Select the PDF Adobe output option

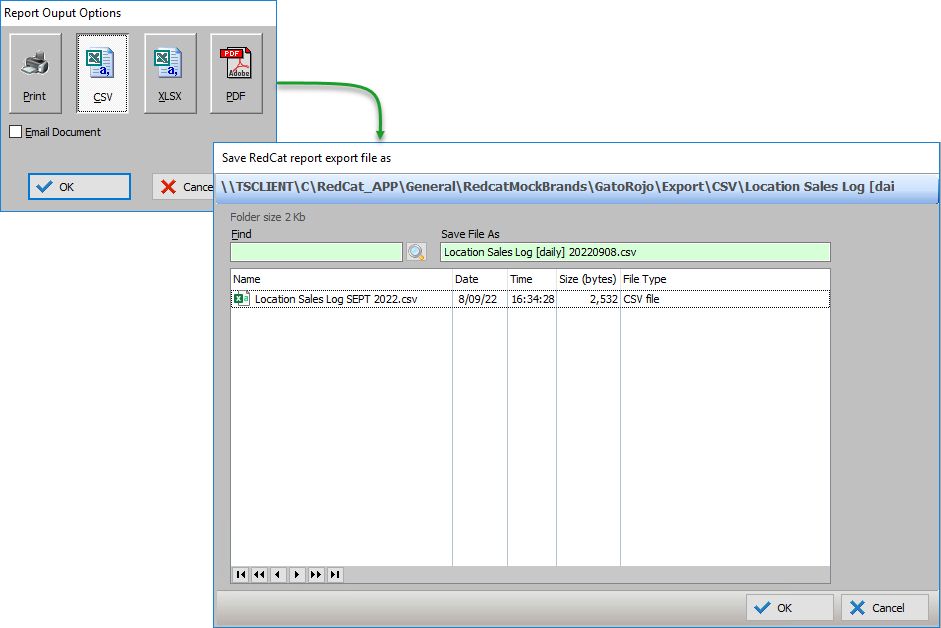[x=236, y=73]
